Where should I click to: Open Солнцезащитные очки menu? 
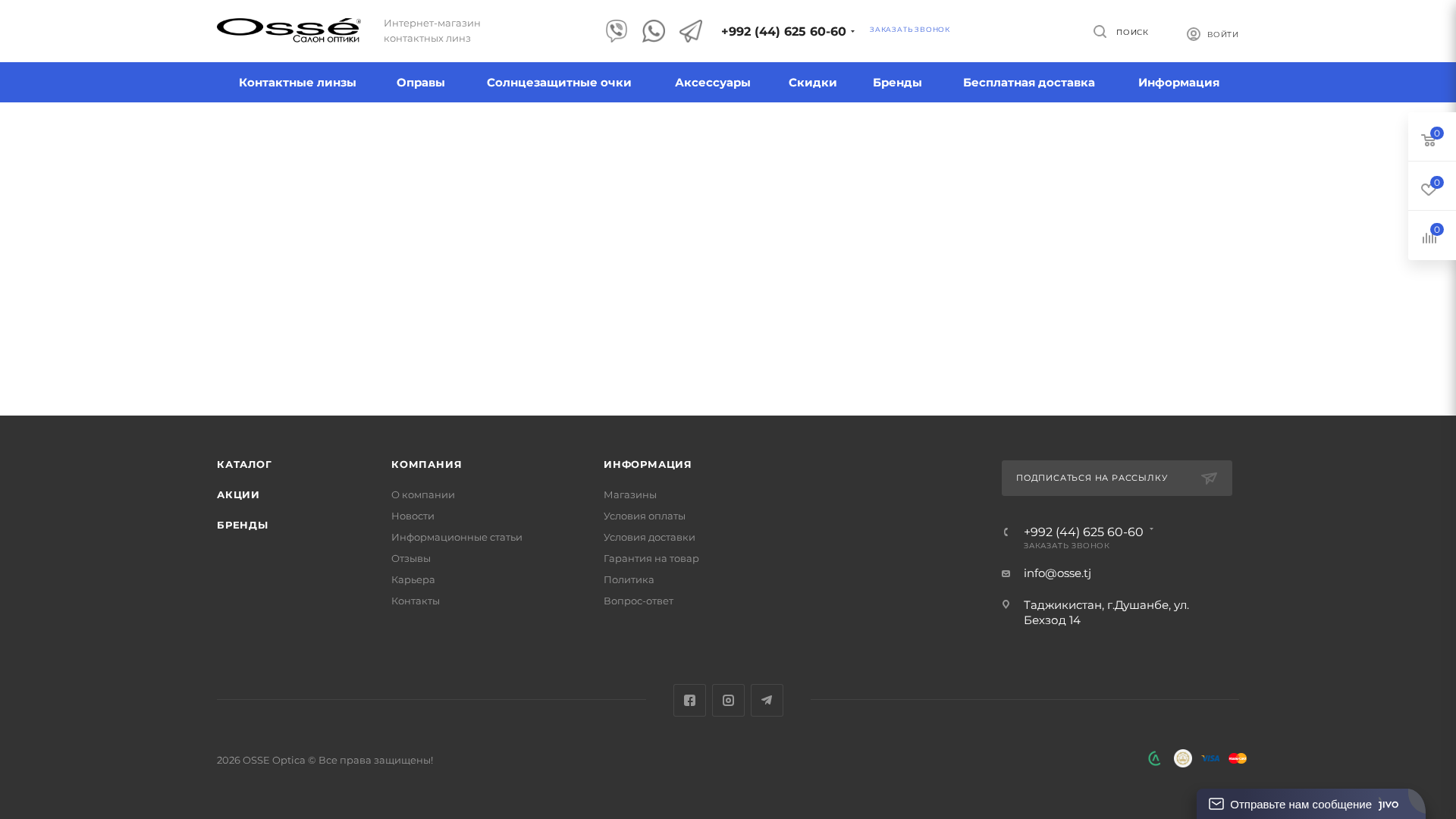tap(559, 83)
